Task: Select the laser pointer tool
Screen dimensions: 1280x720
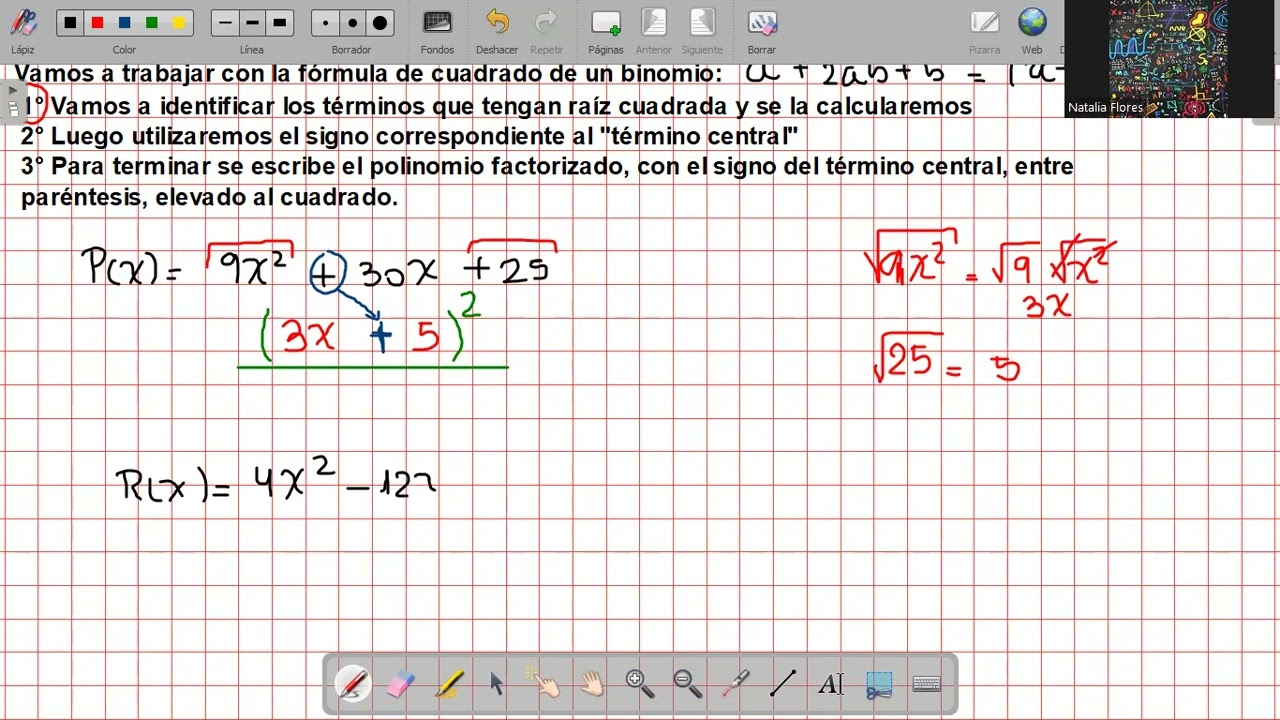Action: pos(736,683)
